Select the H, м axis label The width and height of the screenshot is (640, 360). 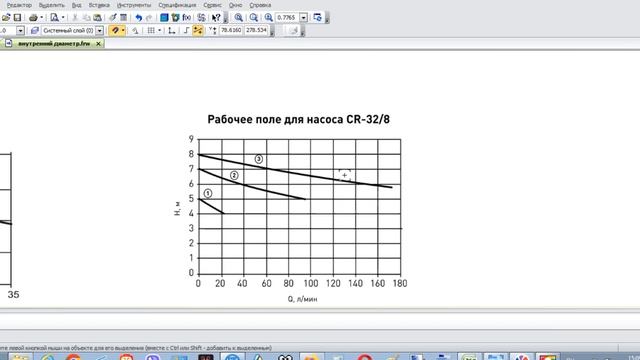[x=177, y=208]
